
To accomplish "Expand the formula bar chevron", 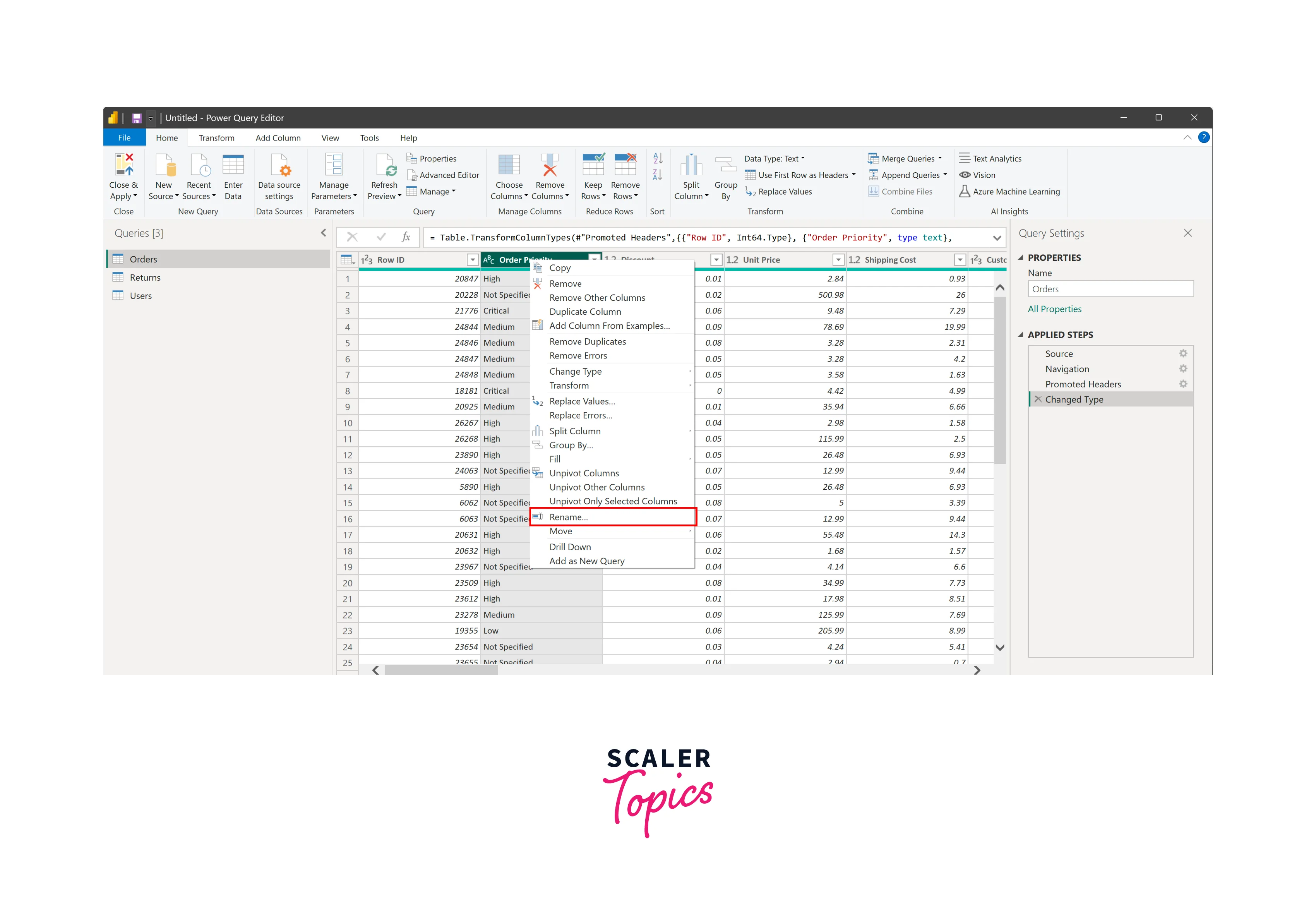I will pyautogui.click(x=997, y=238).
